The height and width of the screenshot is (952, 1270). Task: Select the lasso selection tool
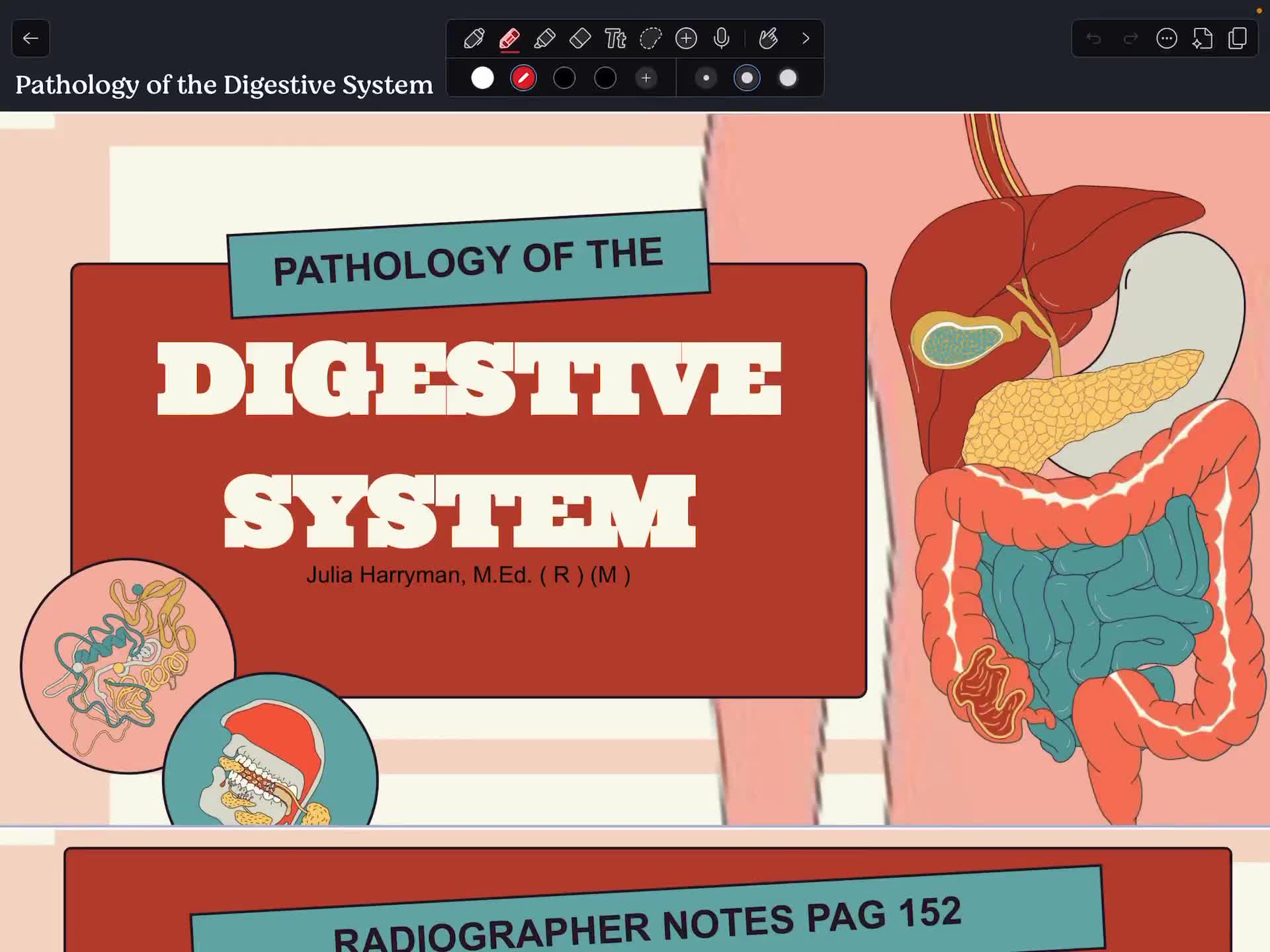[651, 38]
